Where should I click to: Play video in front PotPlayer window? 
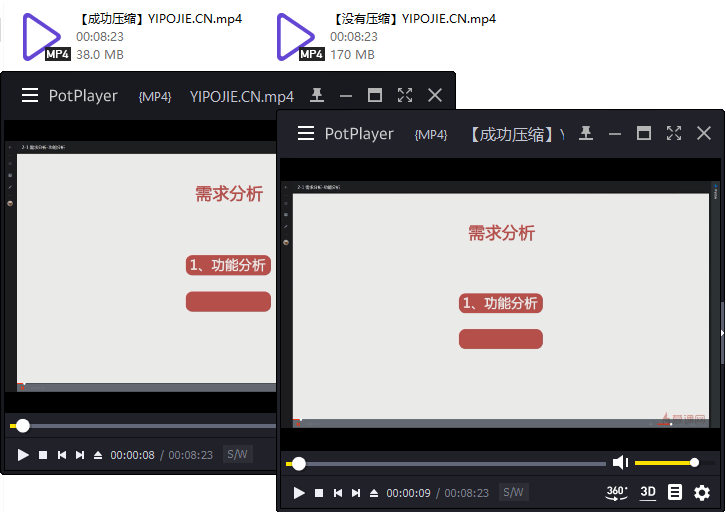click(299, 493)
